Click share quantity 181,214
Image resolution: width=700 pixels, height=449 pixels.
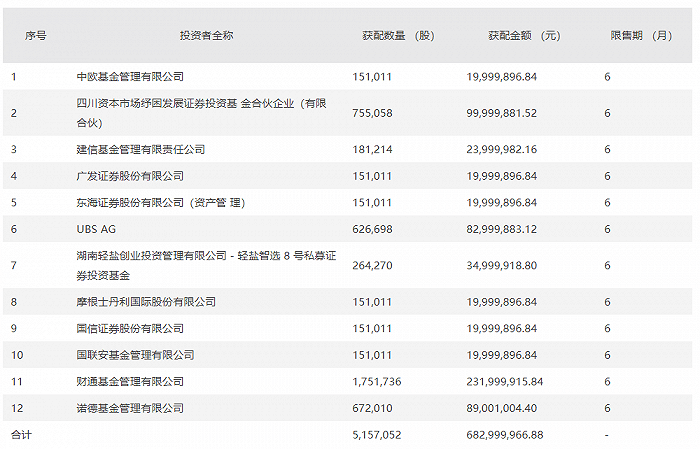point(372,149)
